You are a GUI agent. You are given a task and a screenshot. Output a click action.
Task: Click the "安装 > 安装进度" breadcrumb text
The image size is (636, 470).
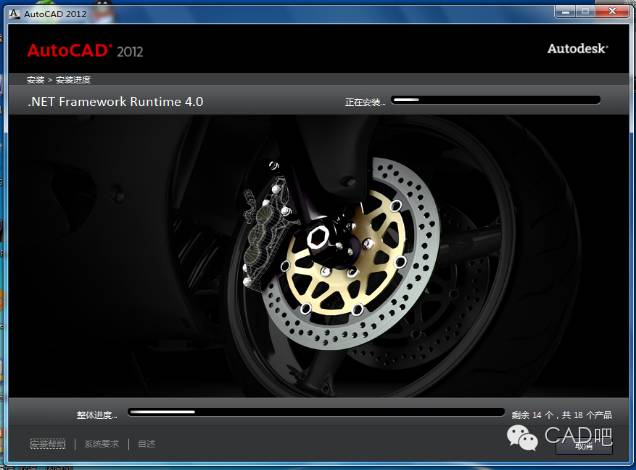[x=58, y=79]
